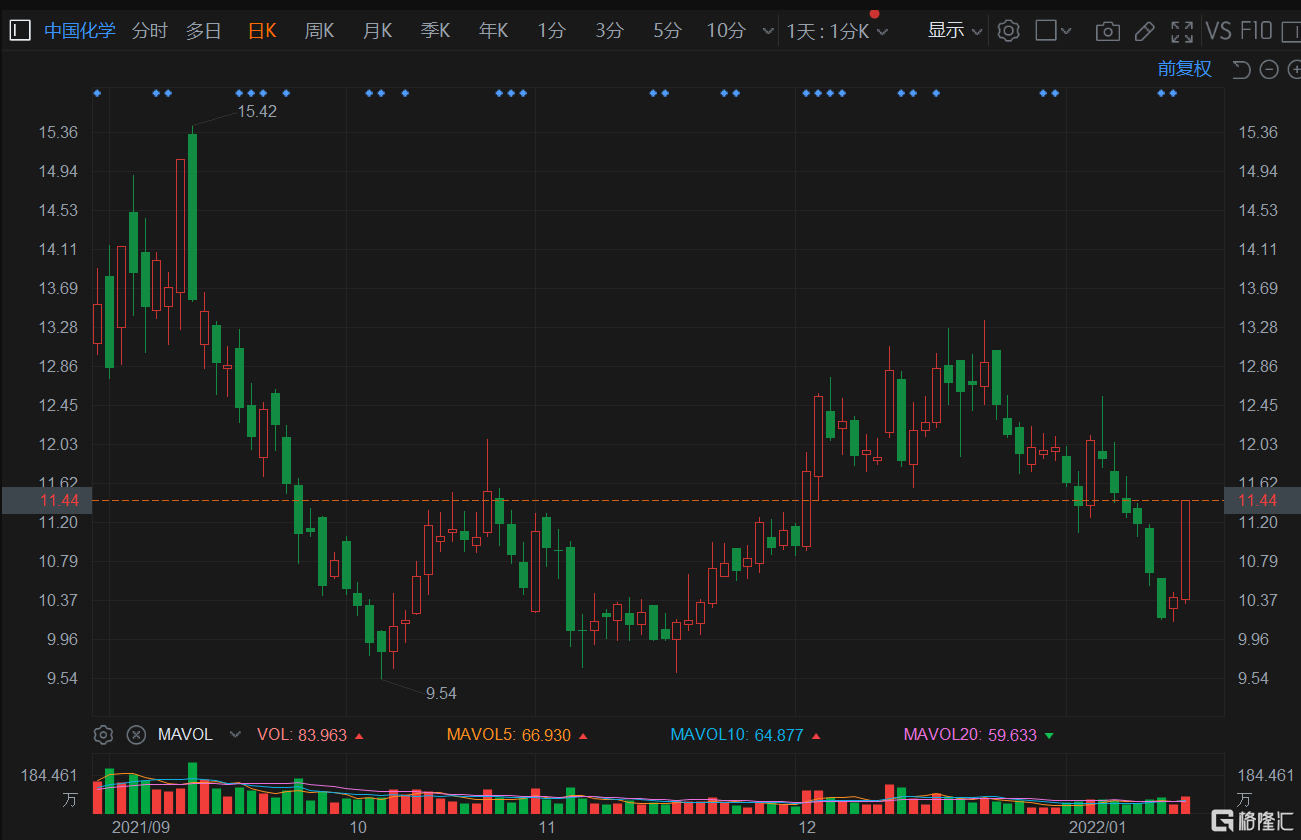Zoom out the K-line chart
This screenshot has width=1301, height=840.
point(1269,69)
